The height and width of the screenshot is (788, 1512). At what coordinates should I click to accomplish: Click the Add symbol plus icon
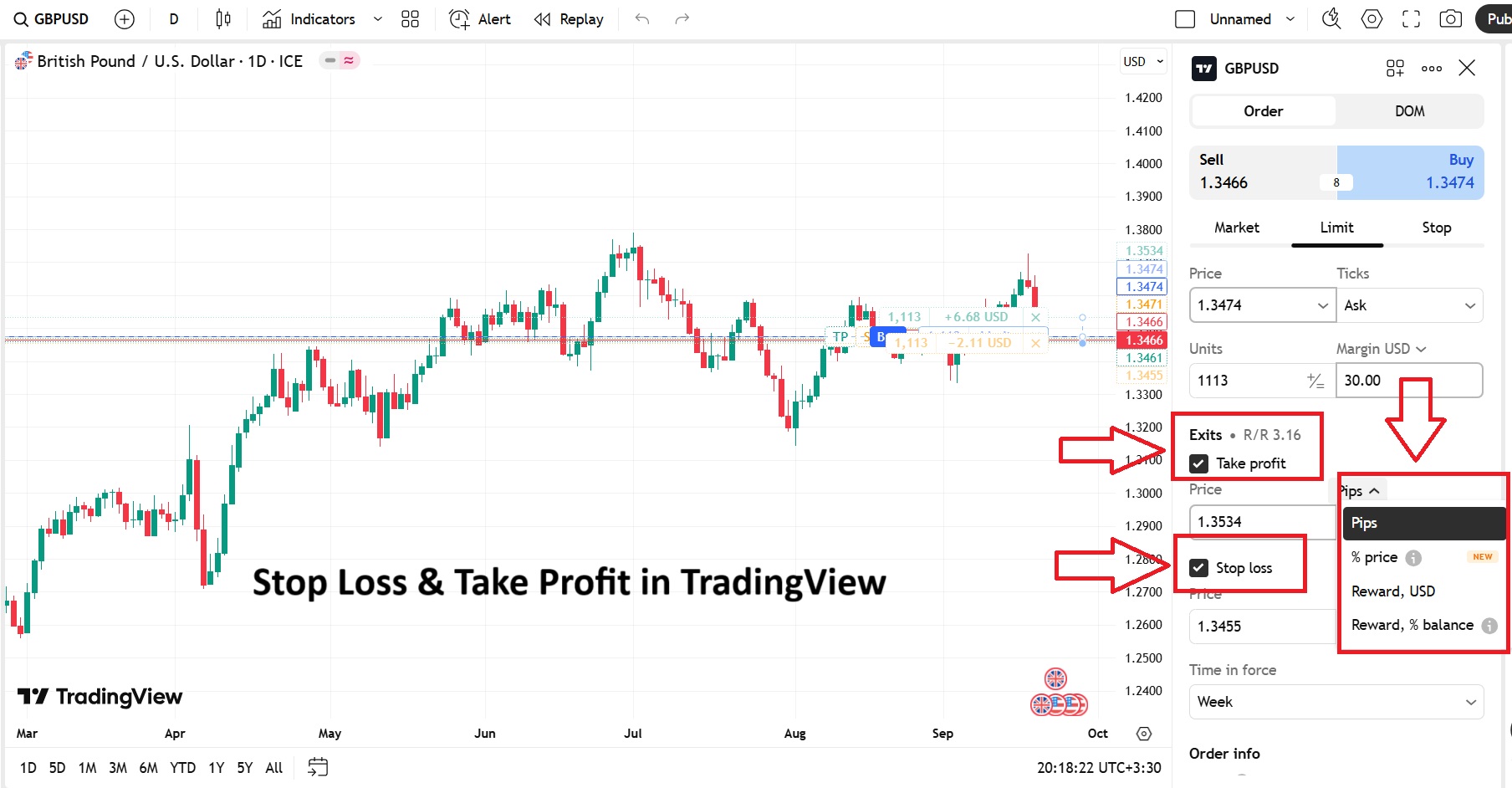point(124,18)
